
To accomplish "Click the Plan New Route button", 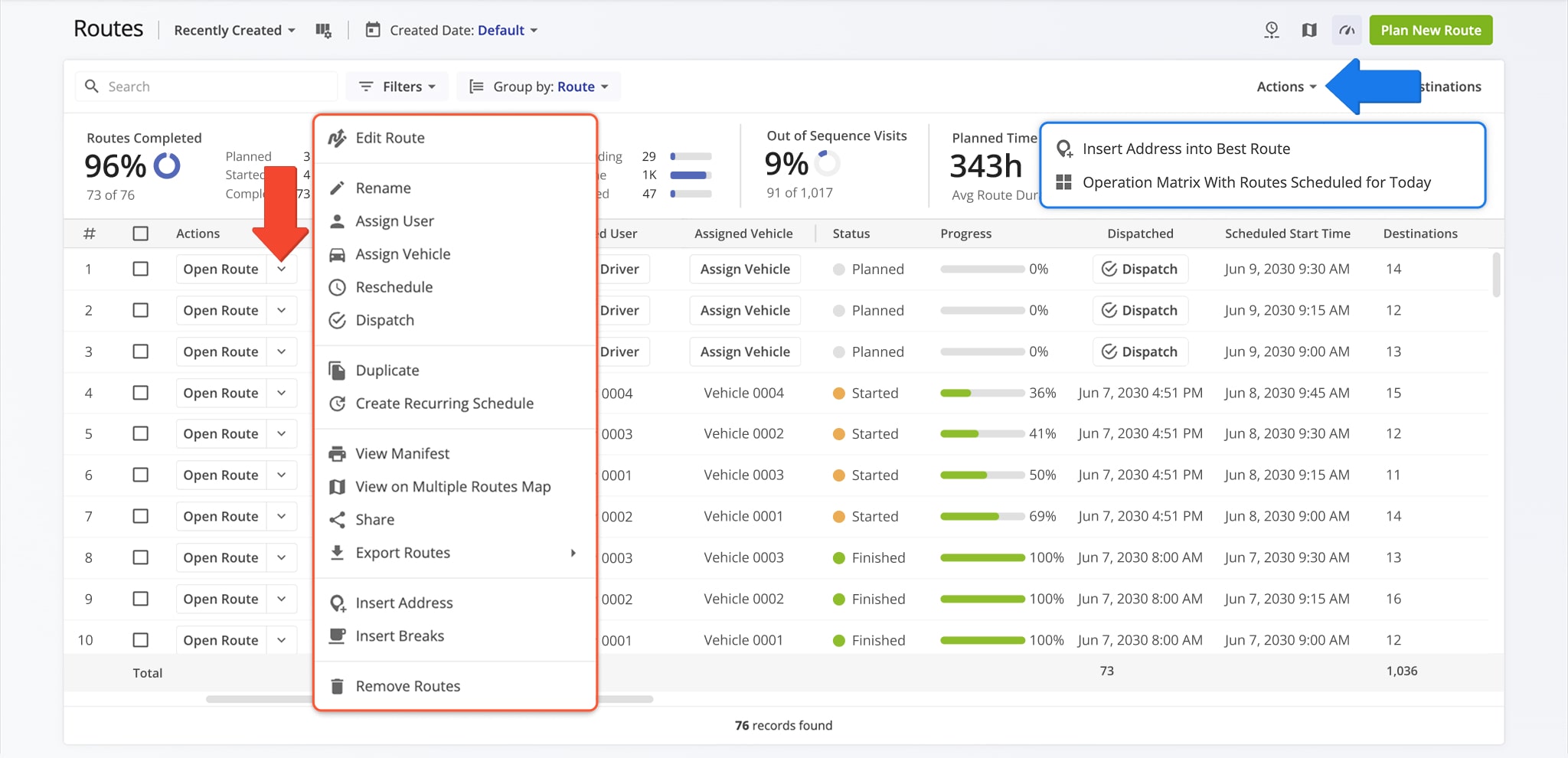I will (1430, 31).
